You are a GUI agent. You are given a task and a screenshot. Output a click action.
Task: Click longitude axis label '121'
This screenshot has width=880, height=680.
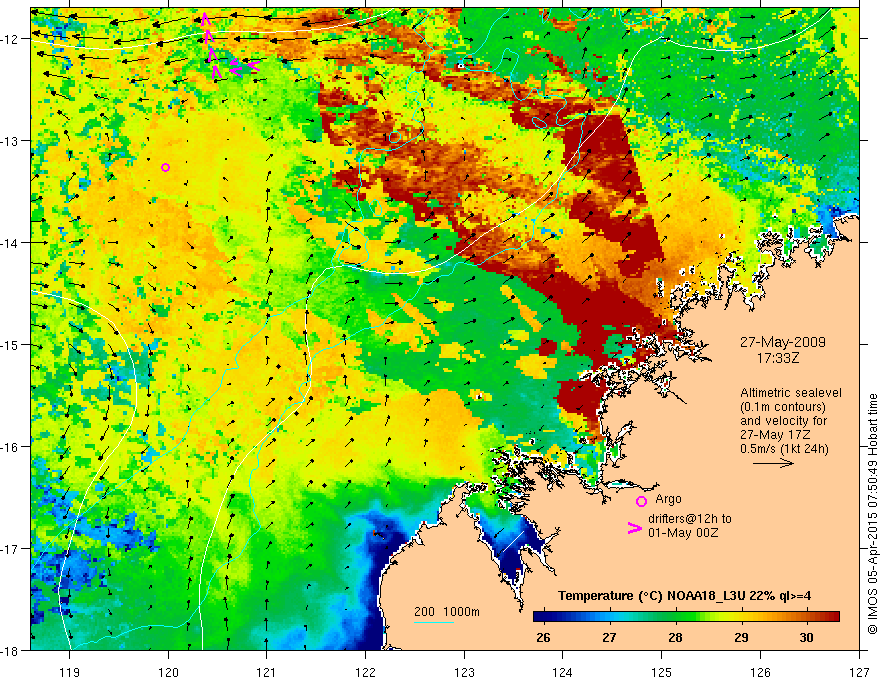[267, 672]
